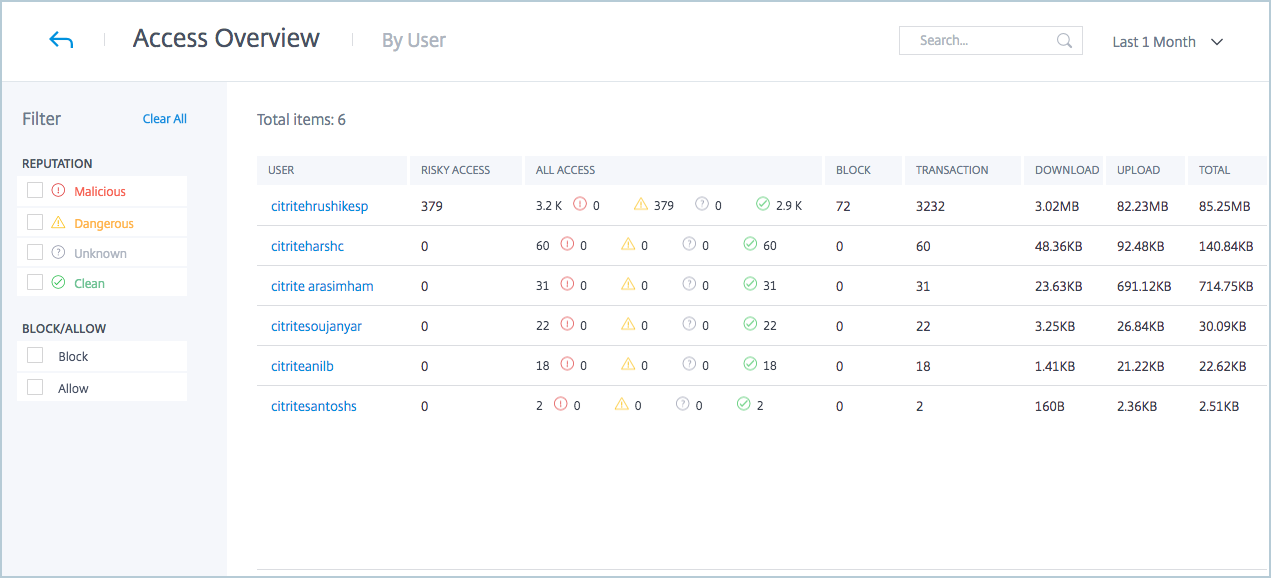Click malicious icon in citritehrushikesp row

tap(580, 205)
